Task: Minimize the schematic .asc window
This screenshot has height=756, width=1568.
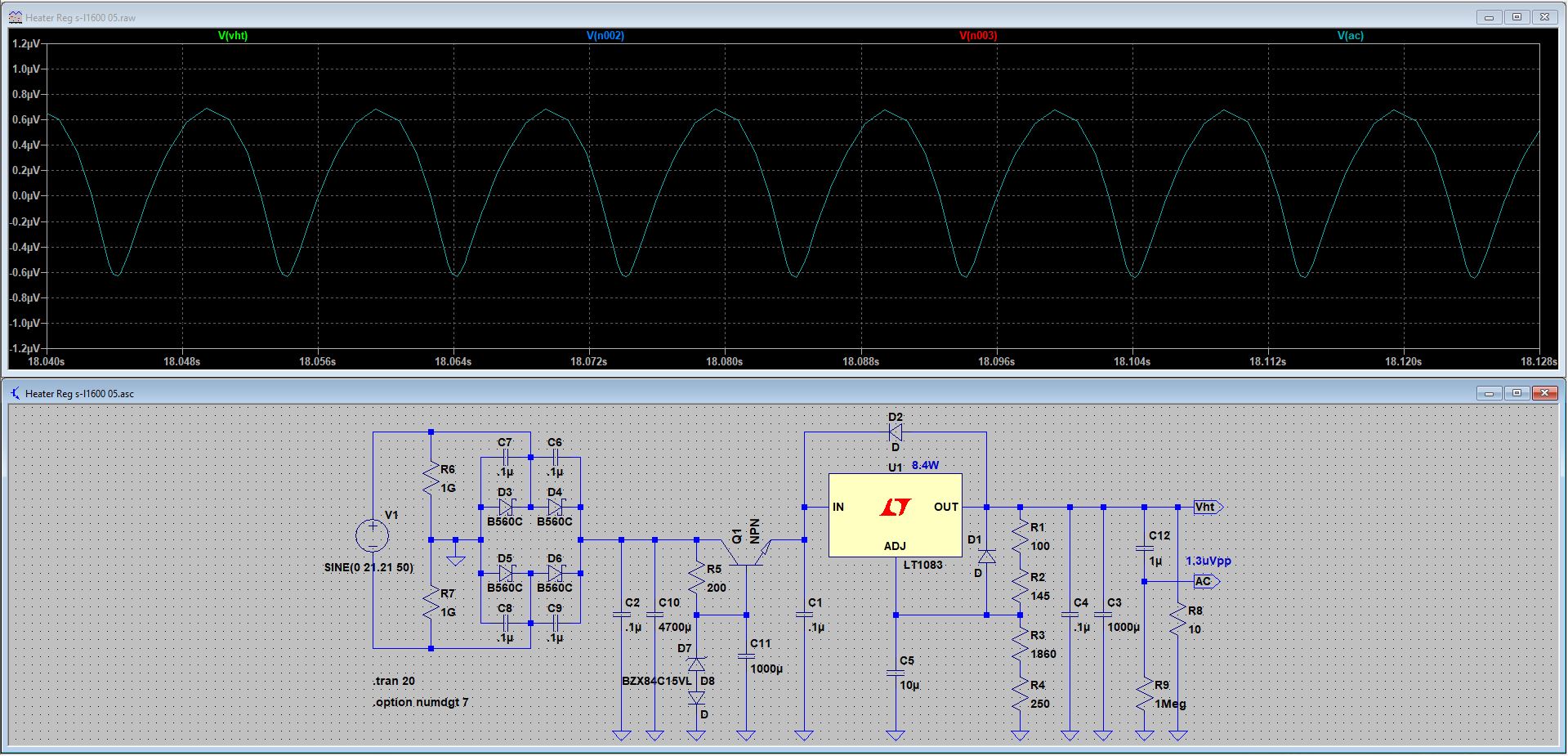Action: pos(1490,393)
